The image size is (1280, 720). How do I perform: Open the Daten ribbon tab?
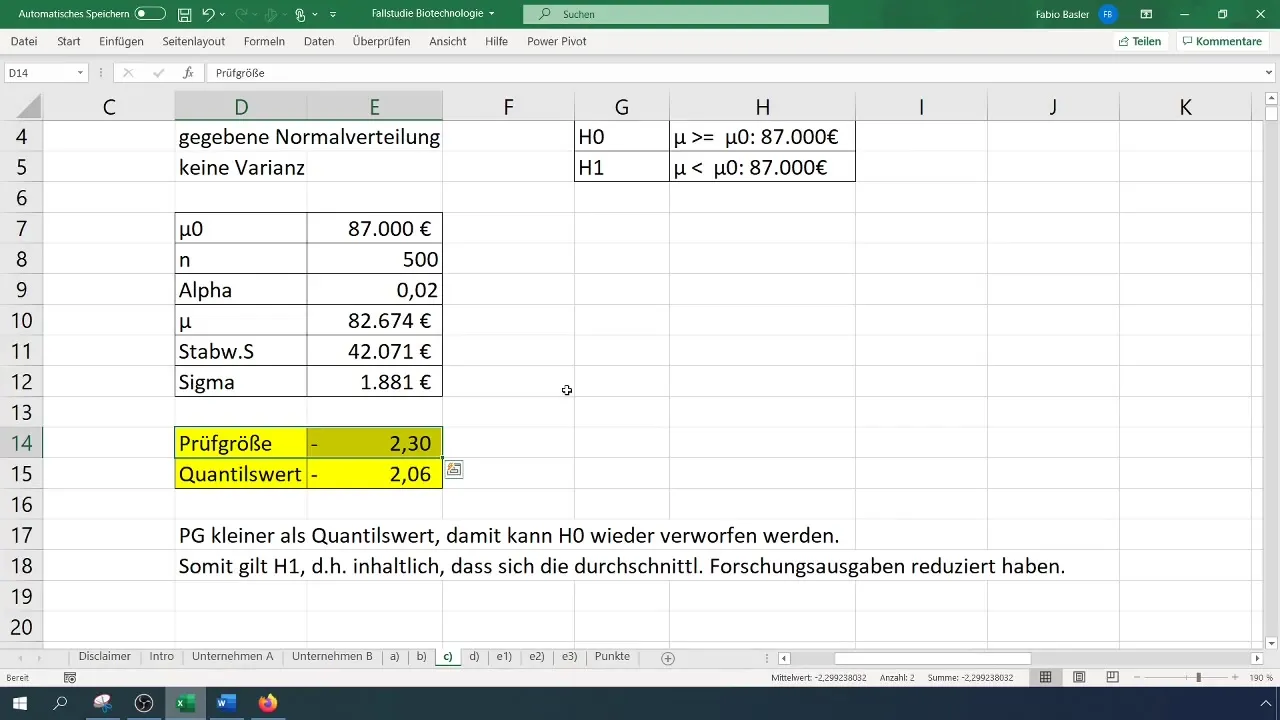click(319, 42)
